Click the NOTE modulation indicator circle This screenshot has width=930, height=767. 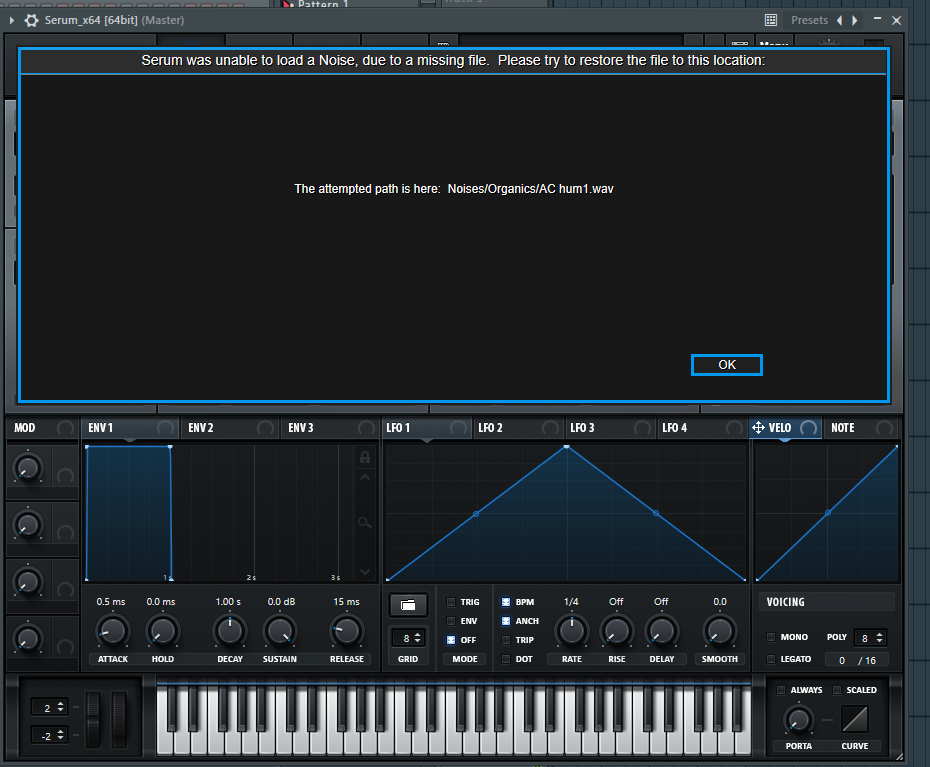click(x=884, y=428)
